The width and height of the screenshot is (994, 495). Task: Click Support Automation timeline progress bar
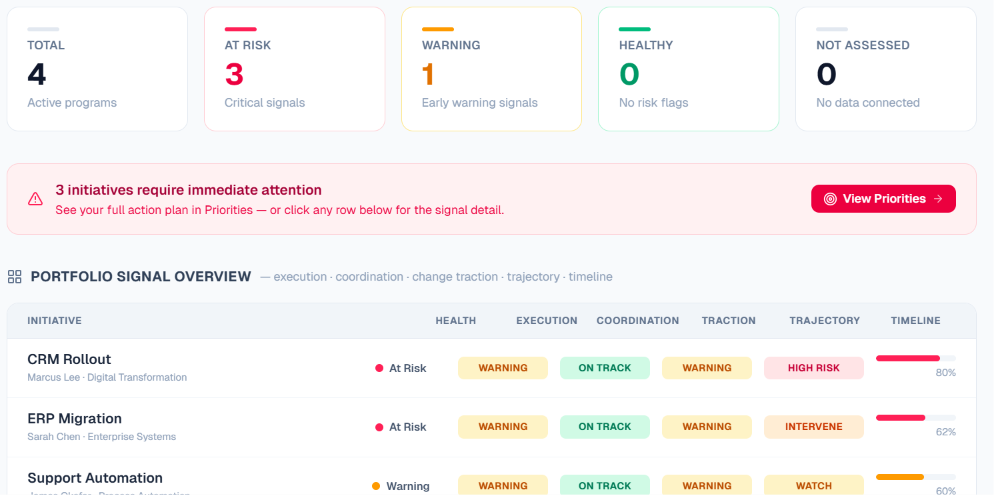coord(915,477)
